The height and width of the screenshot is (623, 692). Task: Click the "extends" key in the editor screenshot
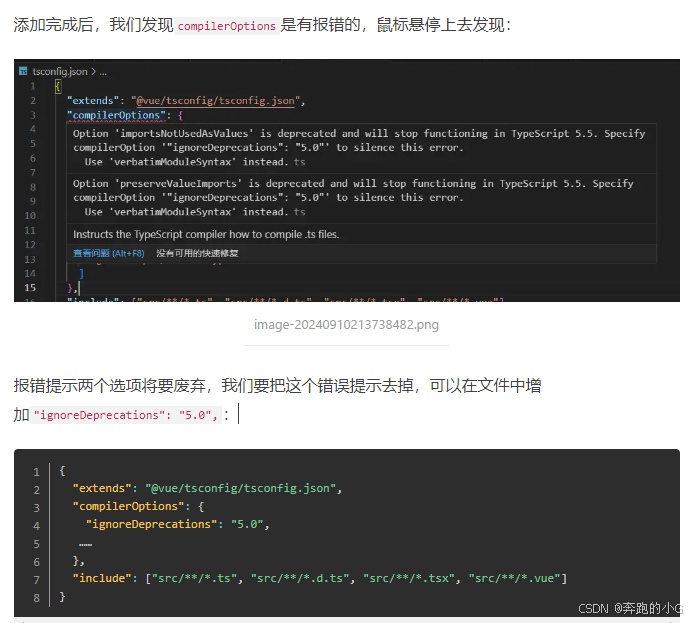pos(93,101)
